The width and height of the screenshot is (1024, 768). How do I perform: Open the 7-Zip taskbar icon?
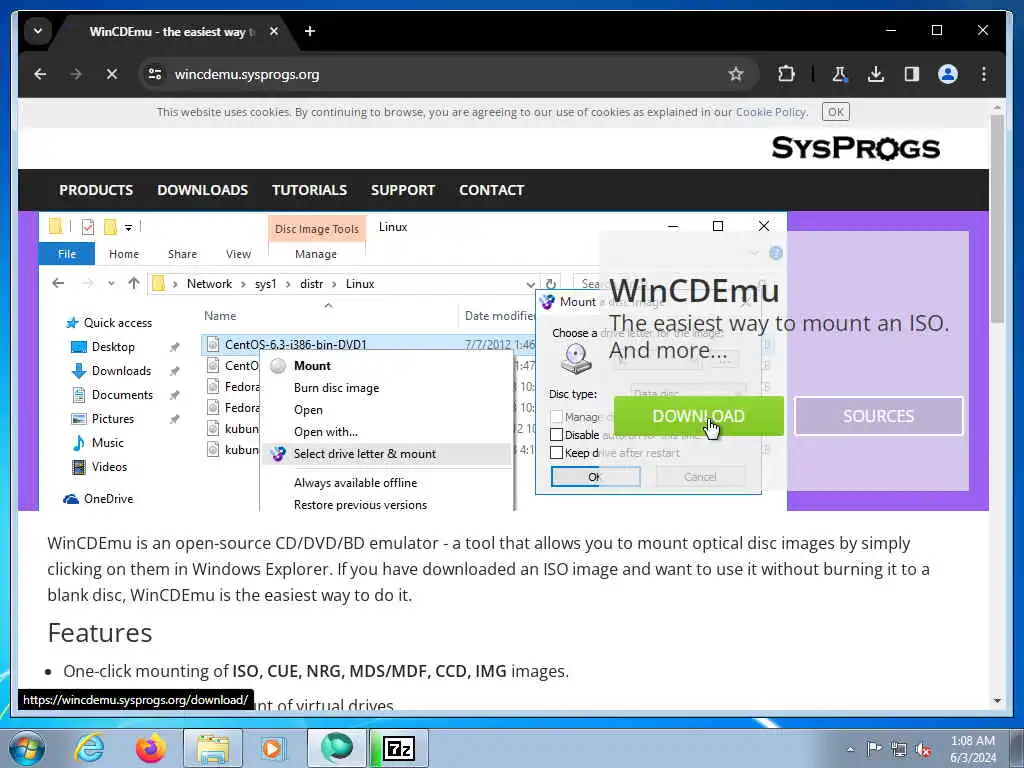tap(399, 748)
